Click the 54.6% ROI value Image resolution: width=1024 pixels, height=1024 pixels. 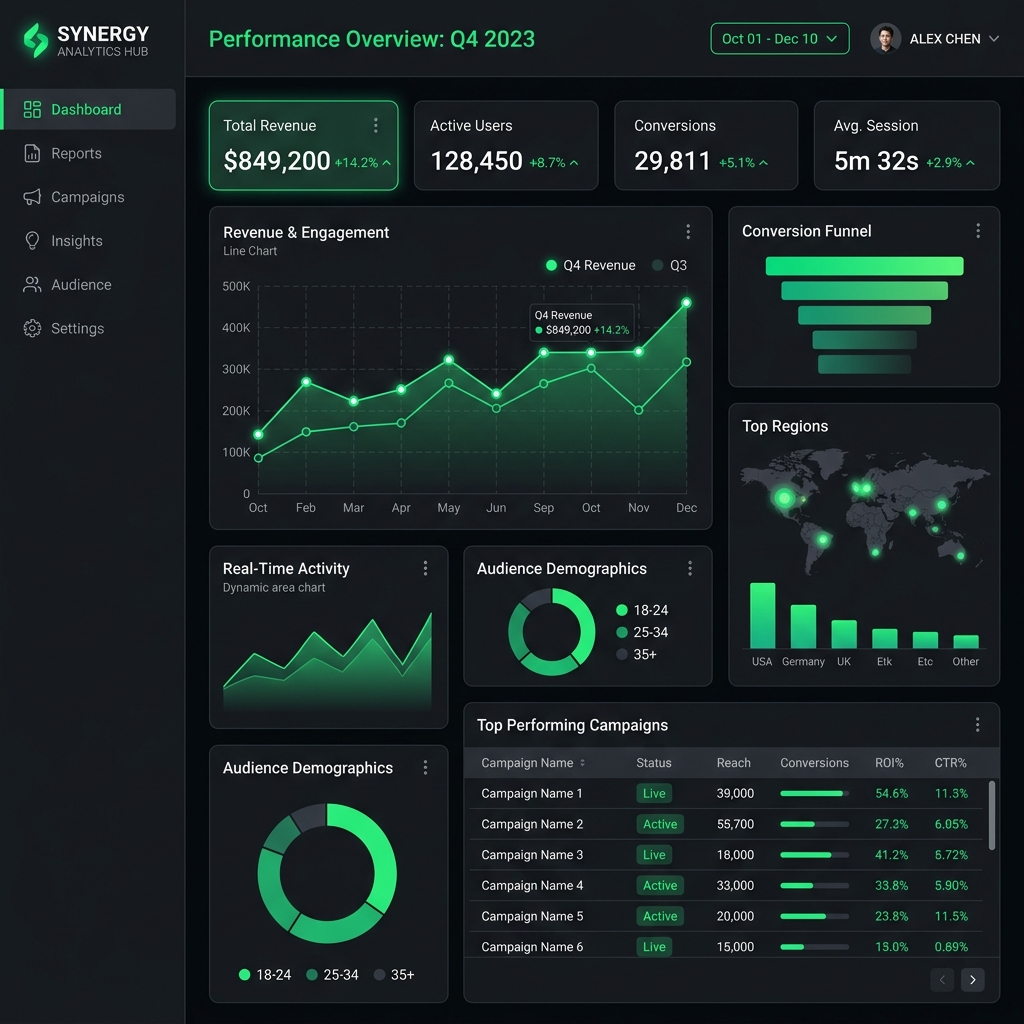pyautogui.click(x=891, y=793)
